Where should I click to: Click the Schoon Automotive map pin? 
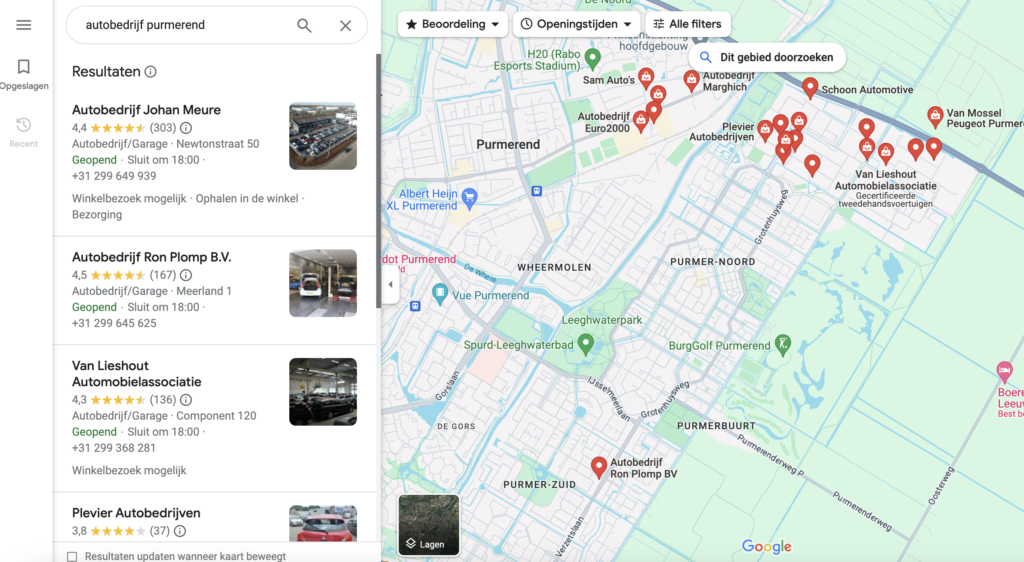810,87
